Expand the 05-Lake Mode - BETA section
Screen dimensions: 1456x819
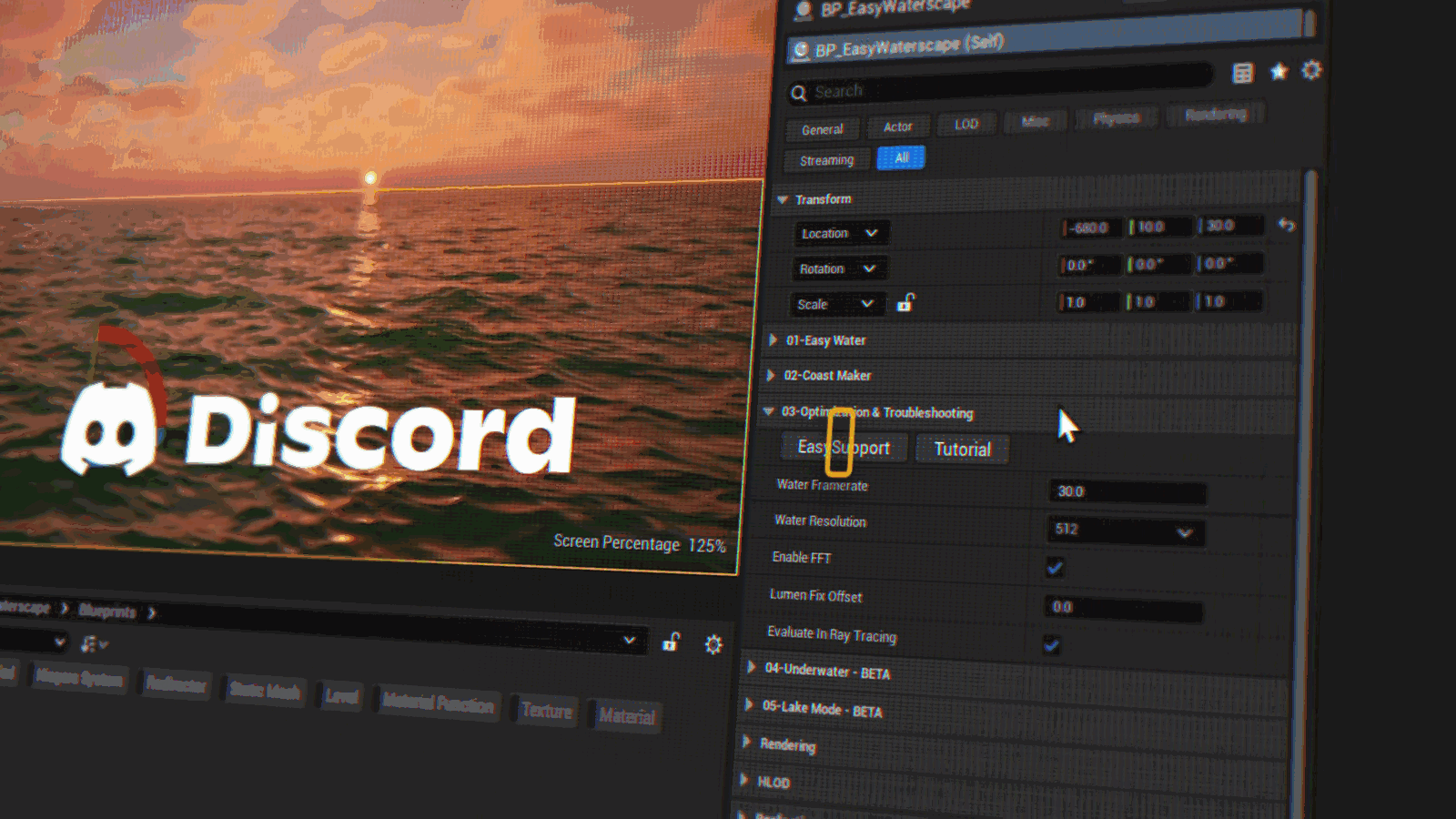click(x=749, y=704)
